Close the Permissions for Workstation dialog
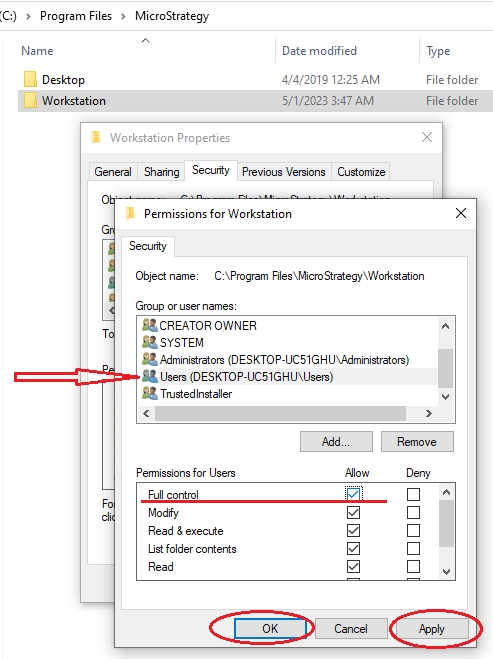Viewport: 493px width, 659px height. pyautogui.click(x=461, y=213)
